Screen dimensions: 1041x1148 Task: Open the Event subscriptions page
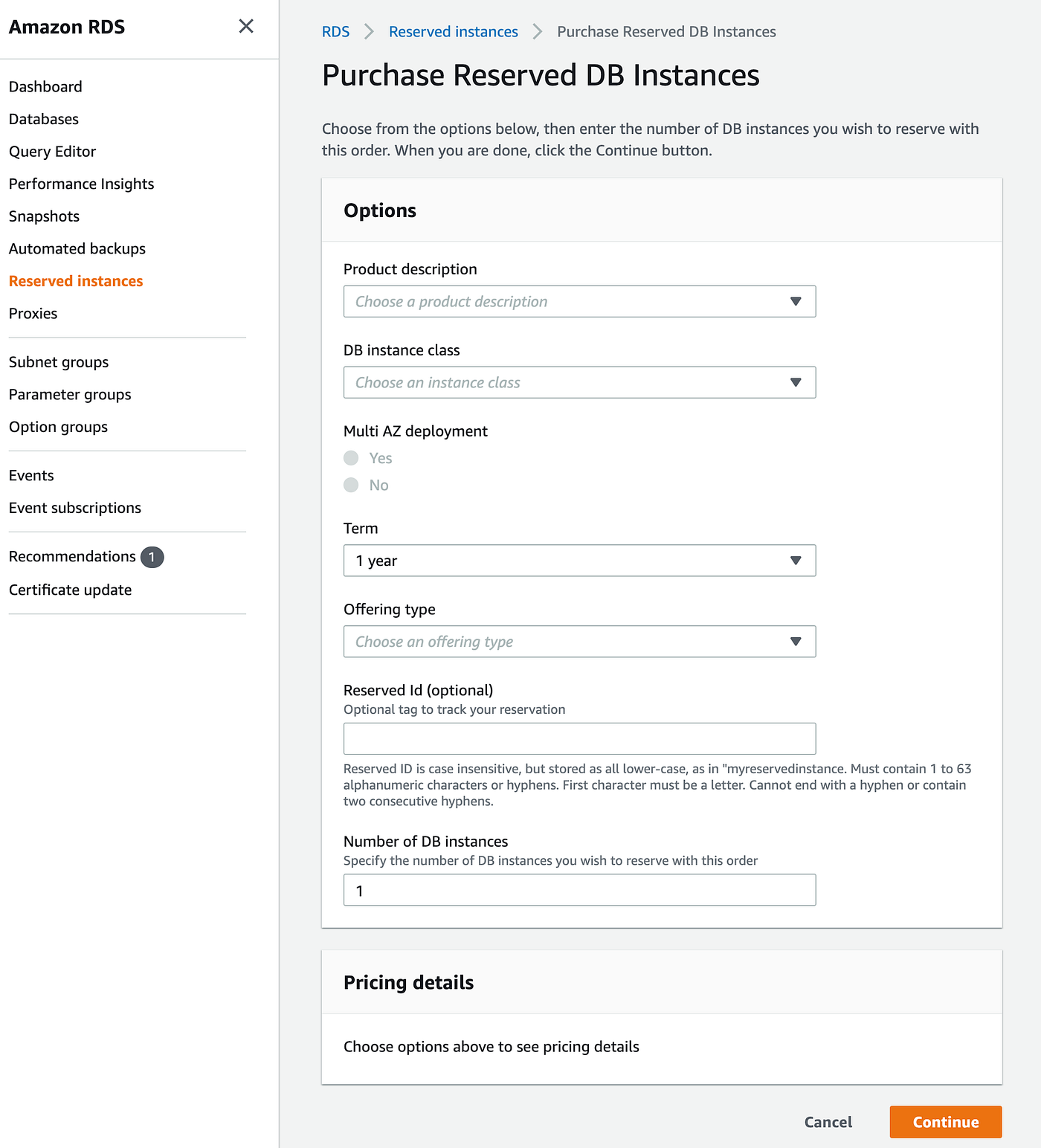point(74,507)
